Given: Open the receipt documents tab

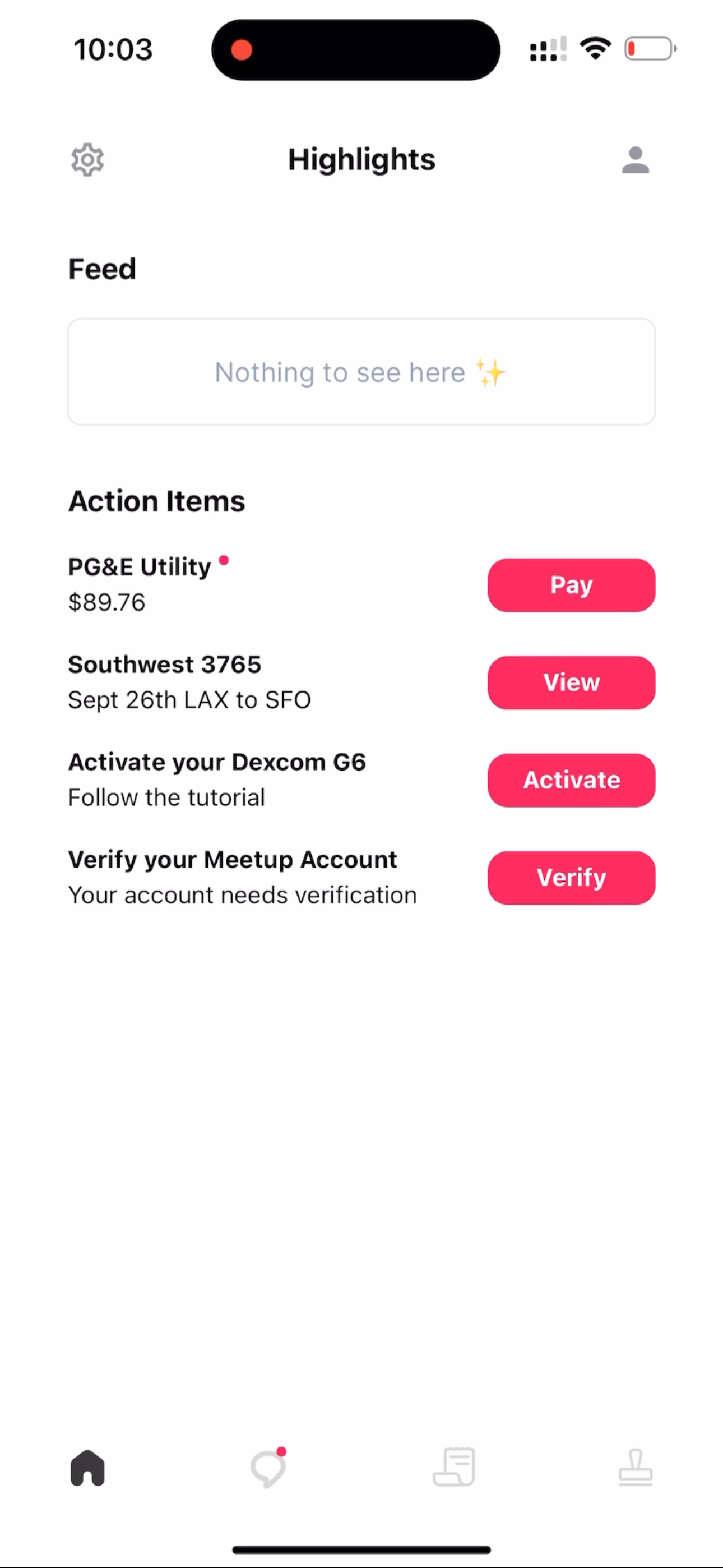Looking at the screenshot, I should 454,1468.
